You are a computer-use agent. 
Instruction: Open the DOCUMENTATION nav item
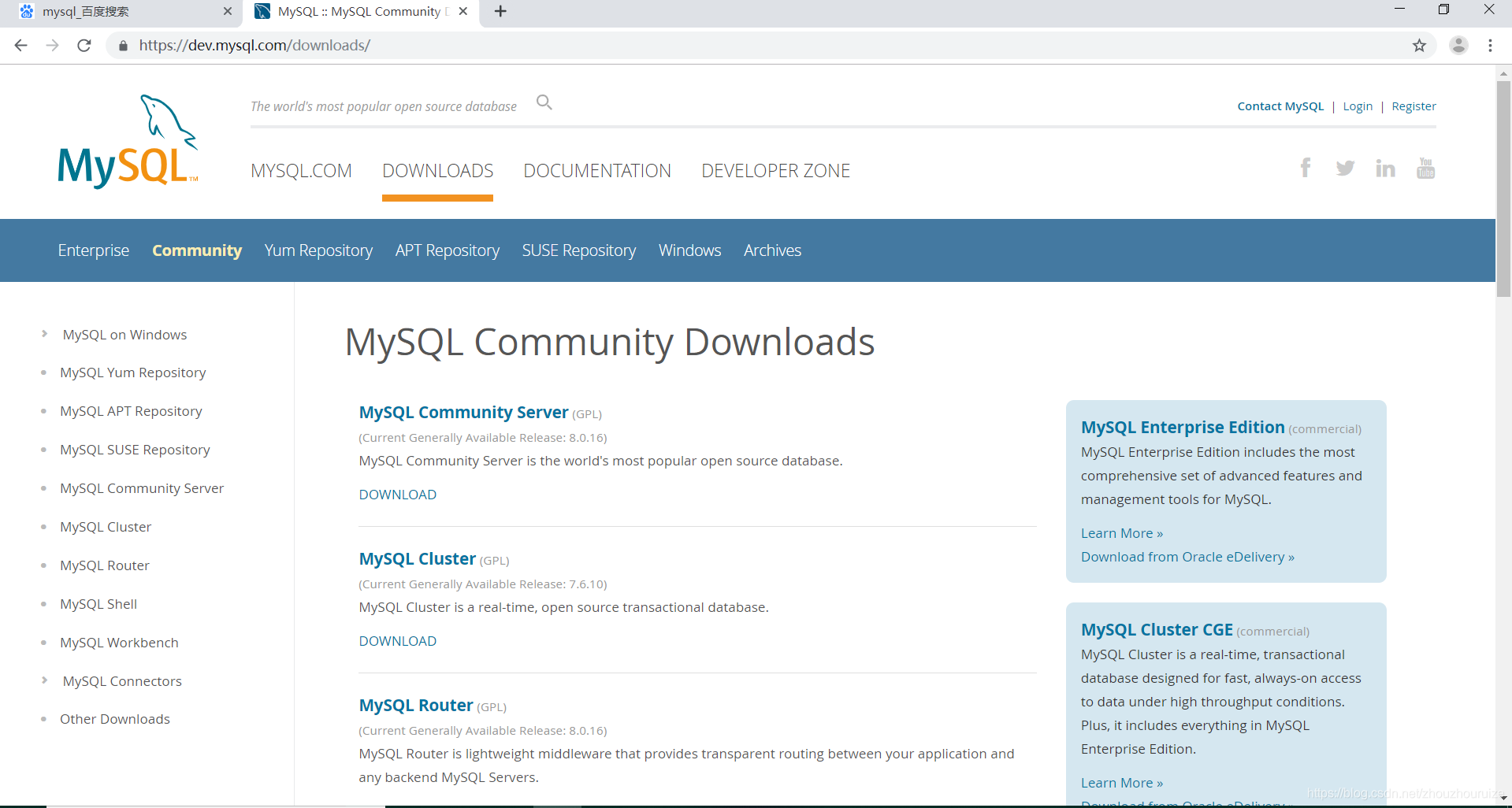tap(597, 171)
